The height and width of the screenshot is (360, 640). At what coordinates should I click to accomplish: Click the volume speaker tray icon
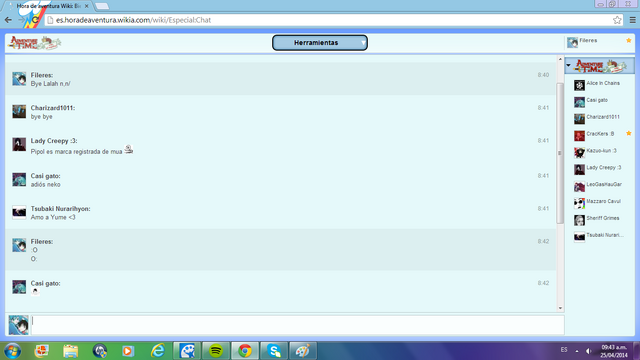(x=589, y=351)
